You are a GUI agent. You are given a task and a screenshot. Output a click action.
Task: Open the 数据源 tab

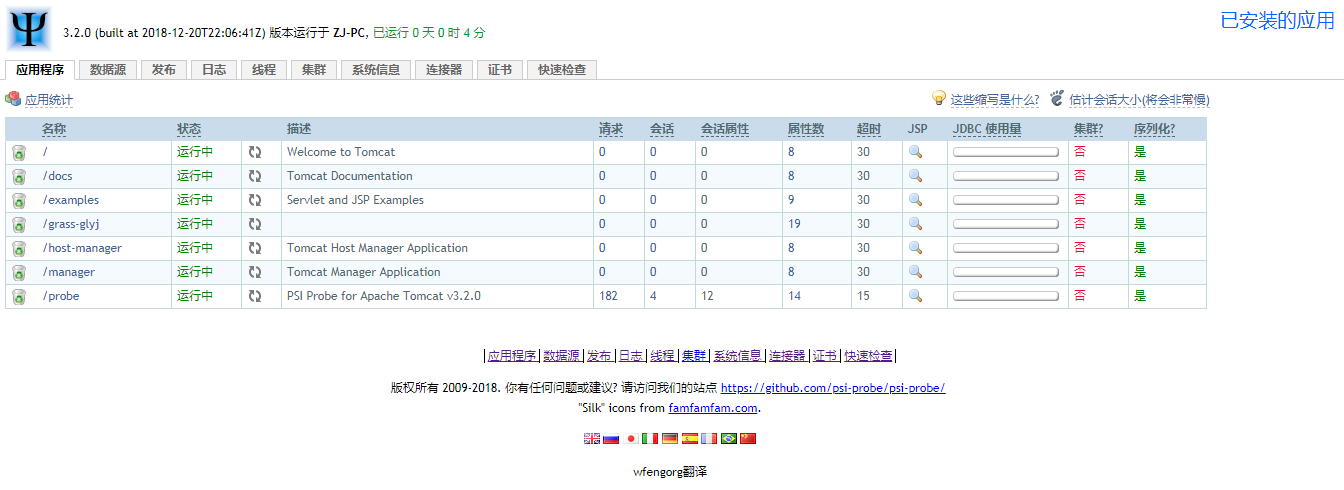[107, 70]
